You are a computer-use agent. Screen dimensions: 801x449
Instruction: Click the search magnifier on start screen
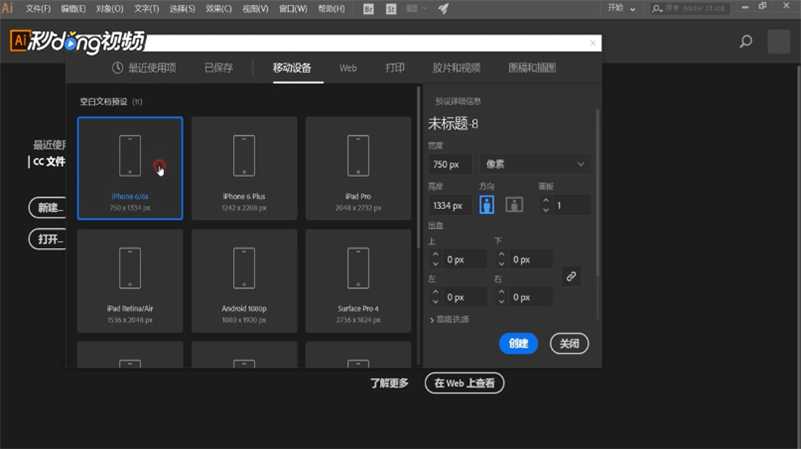click(x=746, y=41)
